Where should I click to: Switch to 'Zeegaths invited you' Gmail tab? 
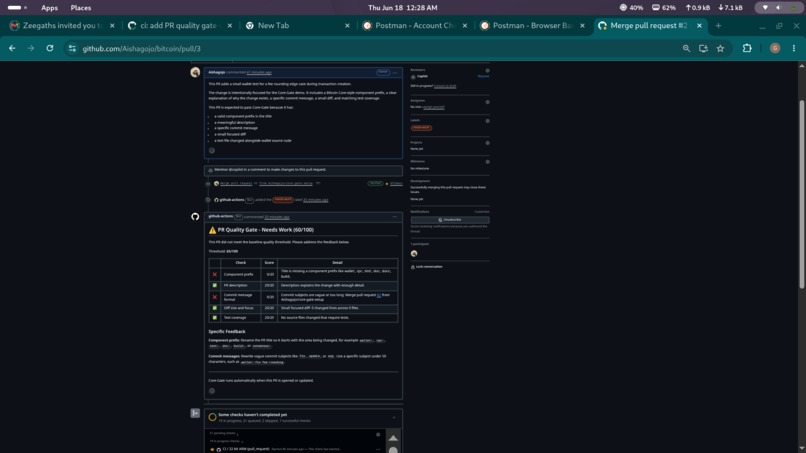coord(62,25)
